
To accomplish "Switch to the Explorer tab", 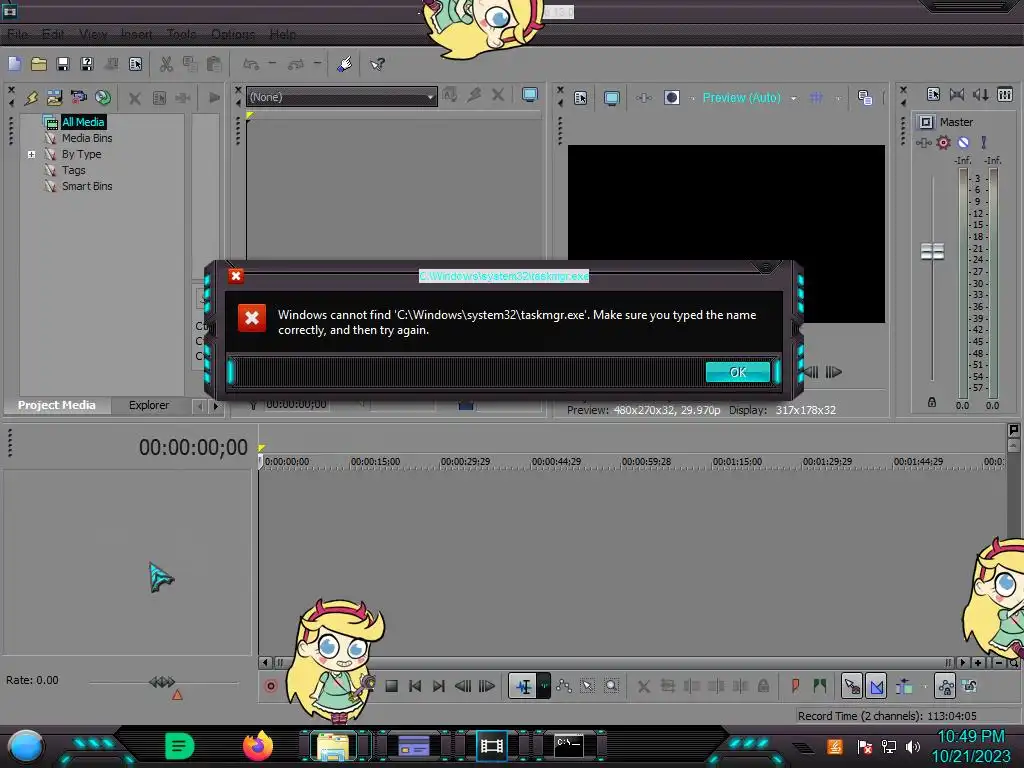I will 149,405.
